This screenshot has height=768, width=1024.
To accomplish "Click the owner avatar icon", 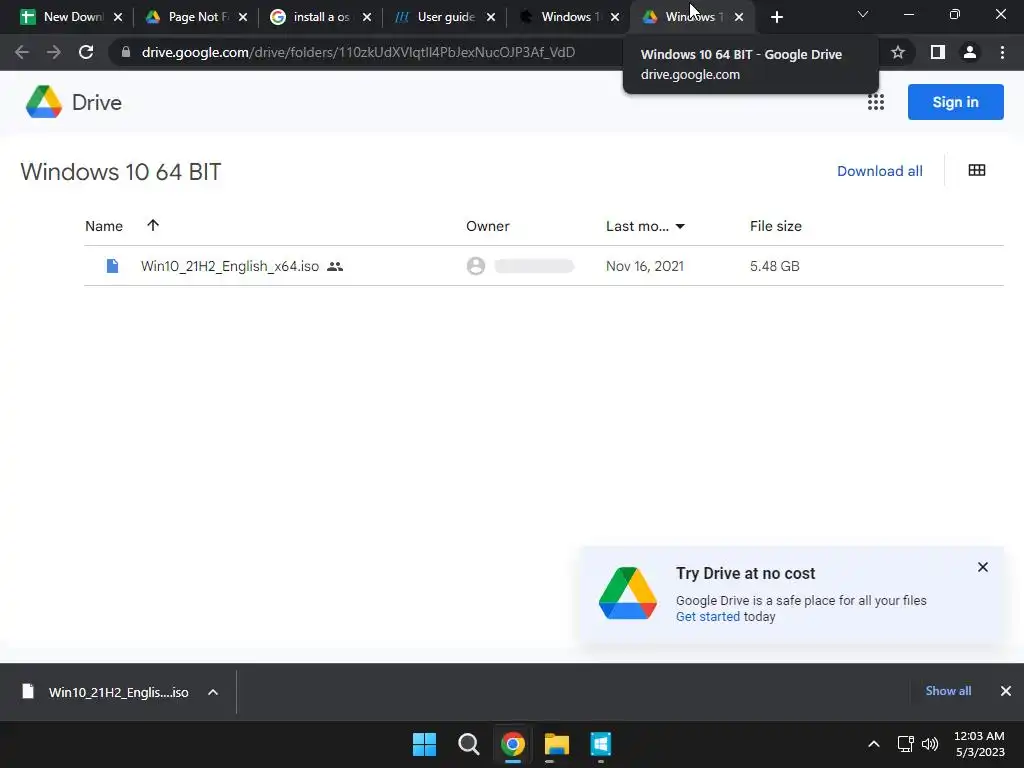I will 476,266.
